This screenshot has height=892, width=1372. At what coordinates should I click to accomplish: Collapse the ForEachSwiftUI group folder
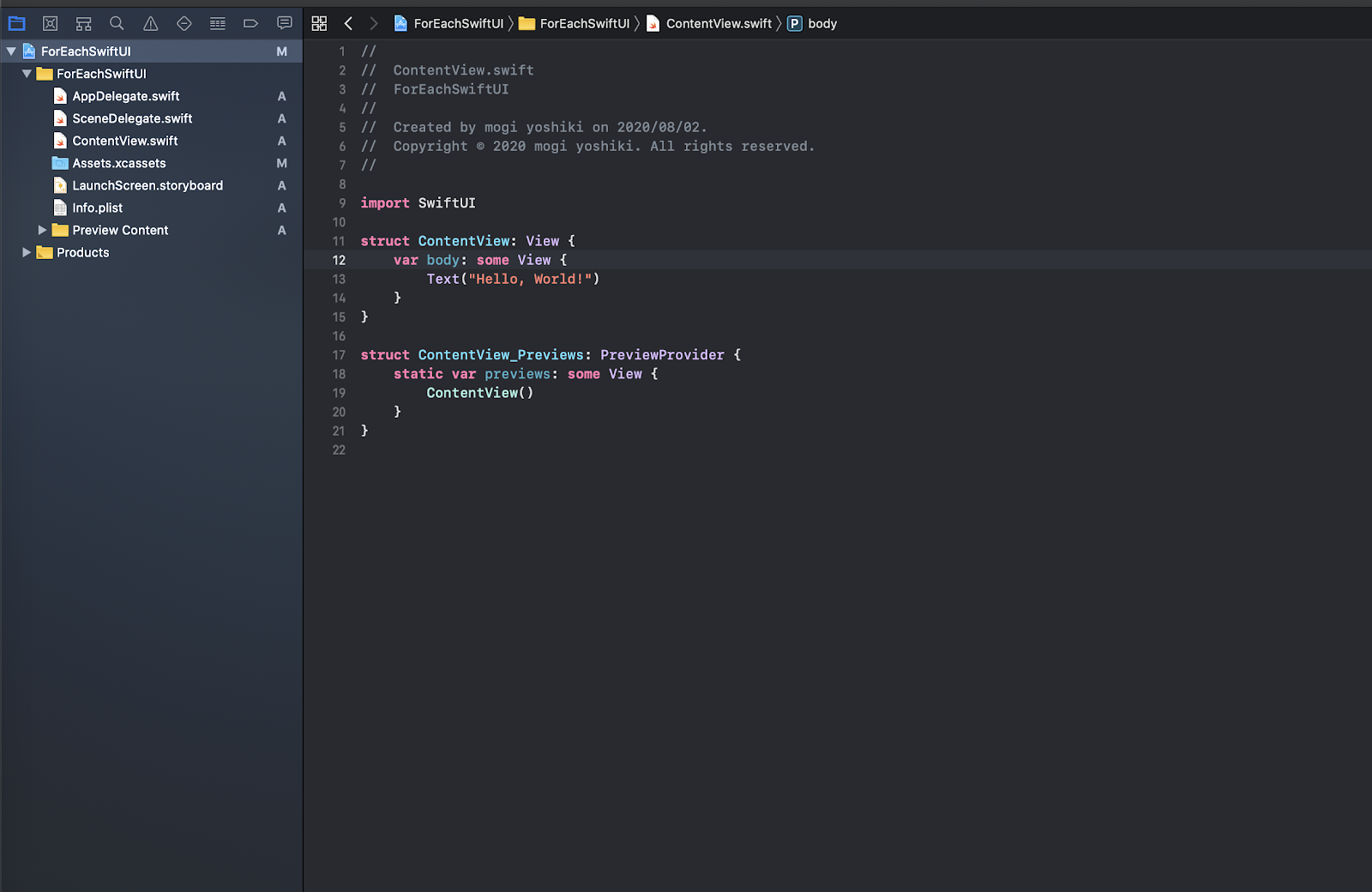[x=27, y=74]
